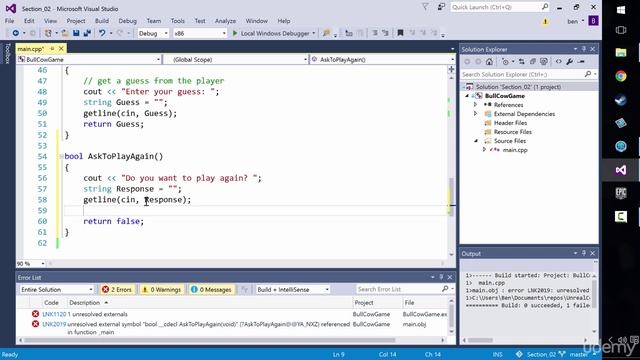The width and height of the screenshot is (640, 360).
Task: Click the Local Windows Debugger button
Action: [274, 33]
